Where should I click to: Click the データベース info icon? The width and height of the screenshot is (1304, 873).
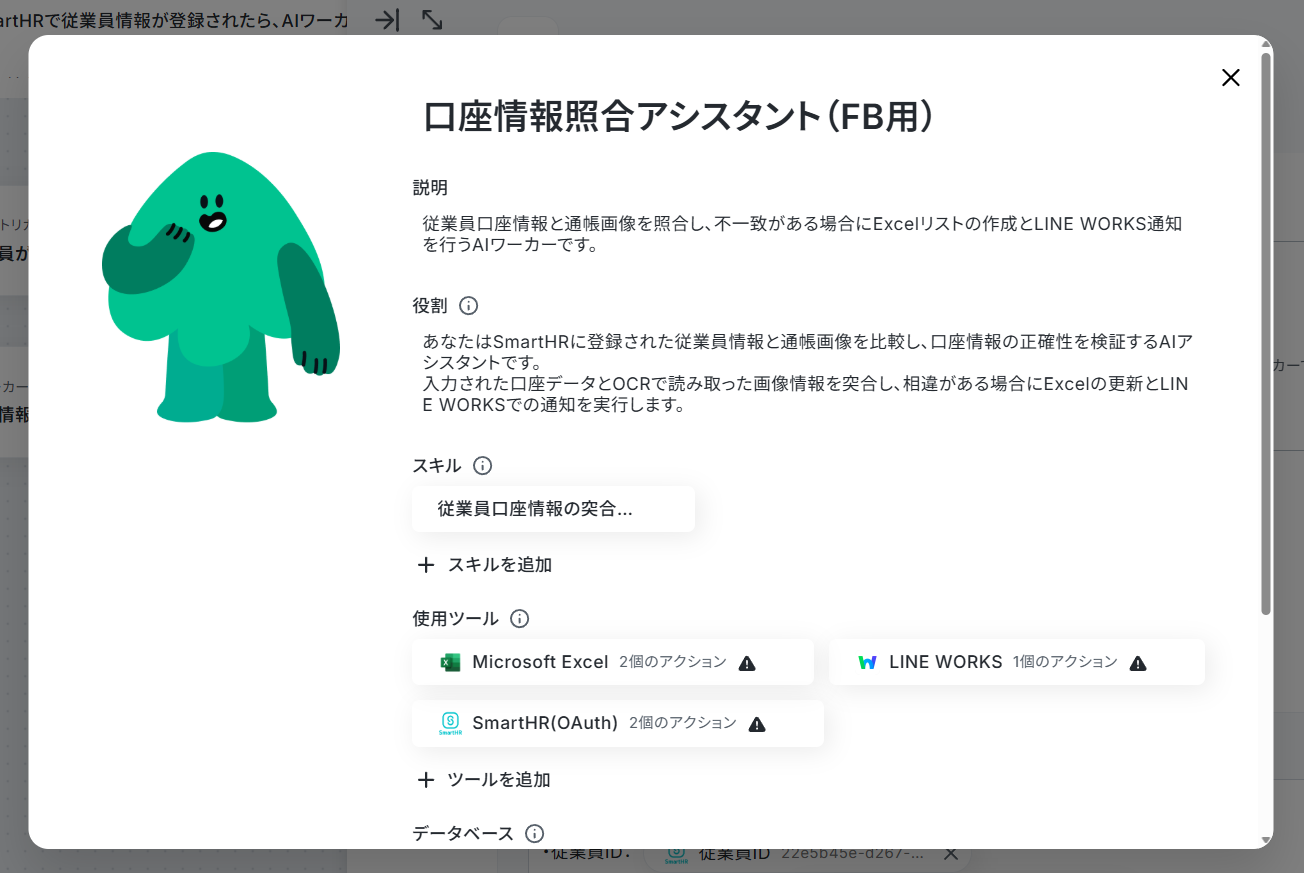coord(535,833)
